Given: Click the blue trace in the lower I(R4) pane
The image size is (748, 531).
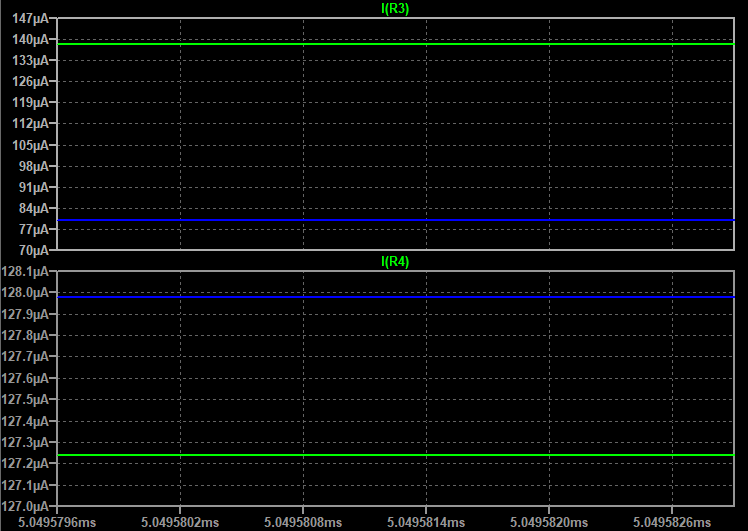Looking at the screenshot, I should [395, 297].
